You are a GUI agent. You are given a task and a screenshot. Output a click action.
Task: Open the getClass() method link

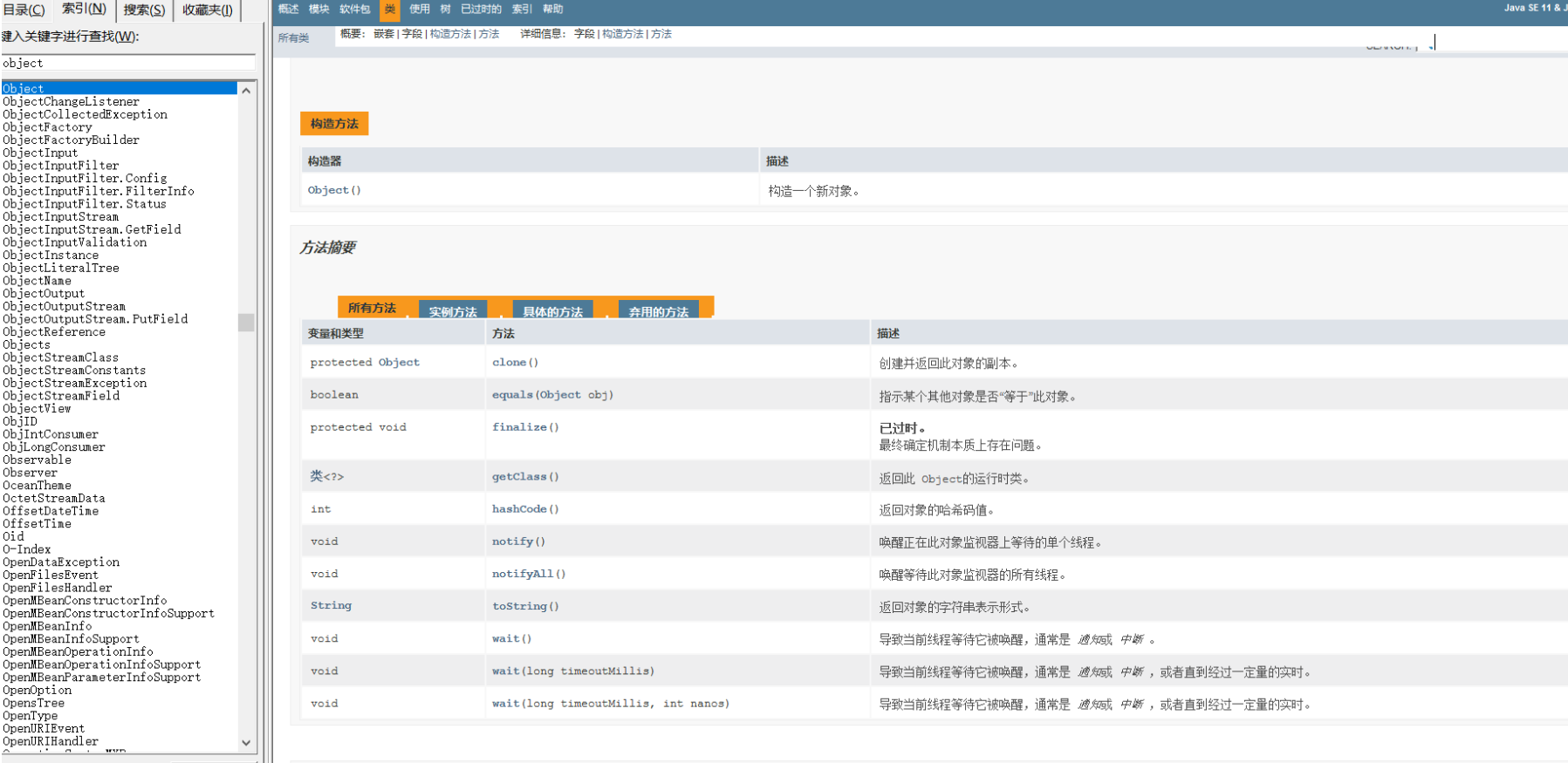coord(525,476)
